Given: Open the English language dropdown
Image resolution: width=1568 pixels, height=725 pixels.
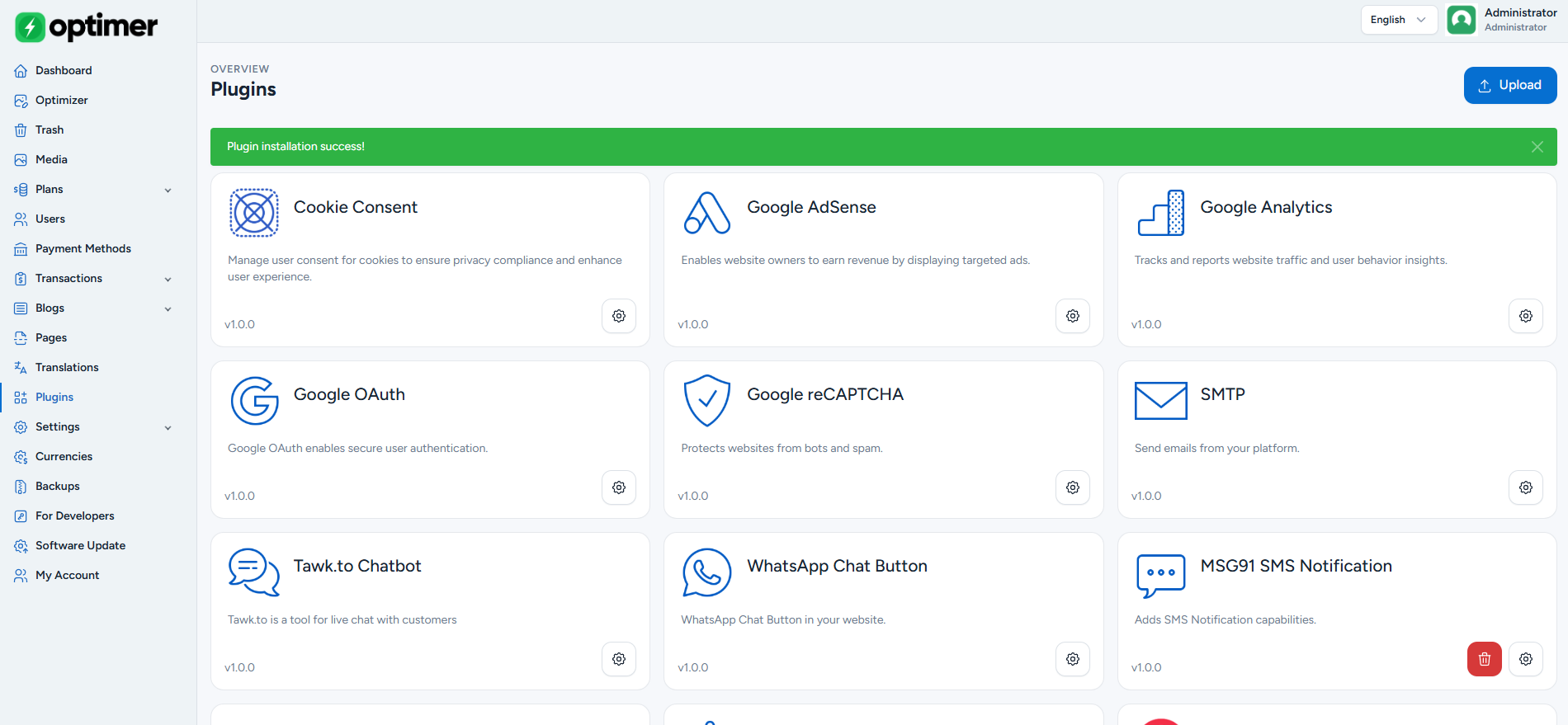Looking at the screenshot, I should 1399,20.
